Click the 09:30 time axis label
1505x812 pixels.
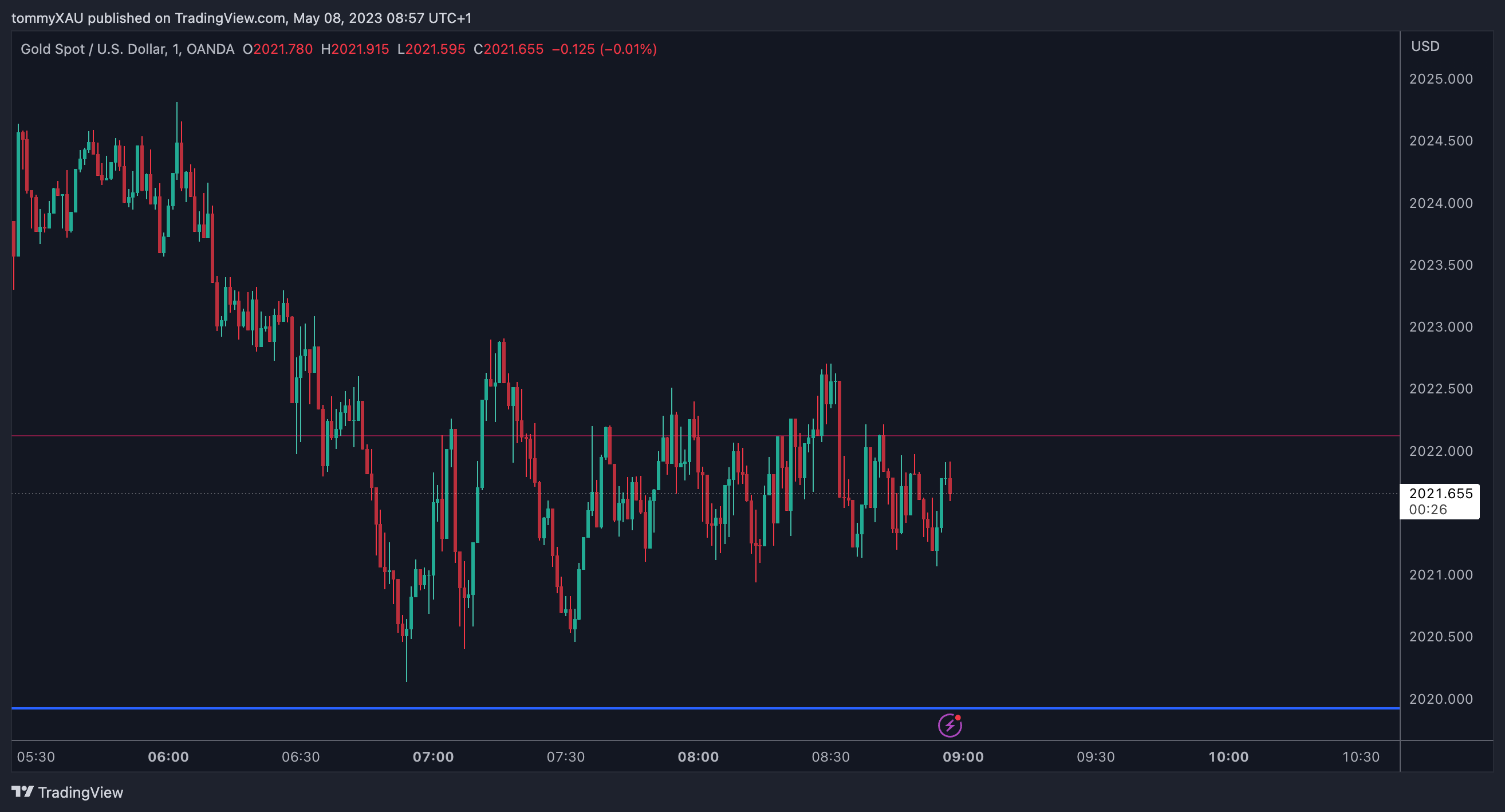coord(1096,757)
